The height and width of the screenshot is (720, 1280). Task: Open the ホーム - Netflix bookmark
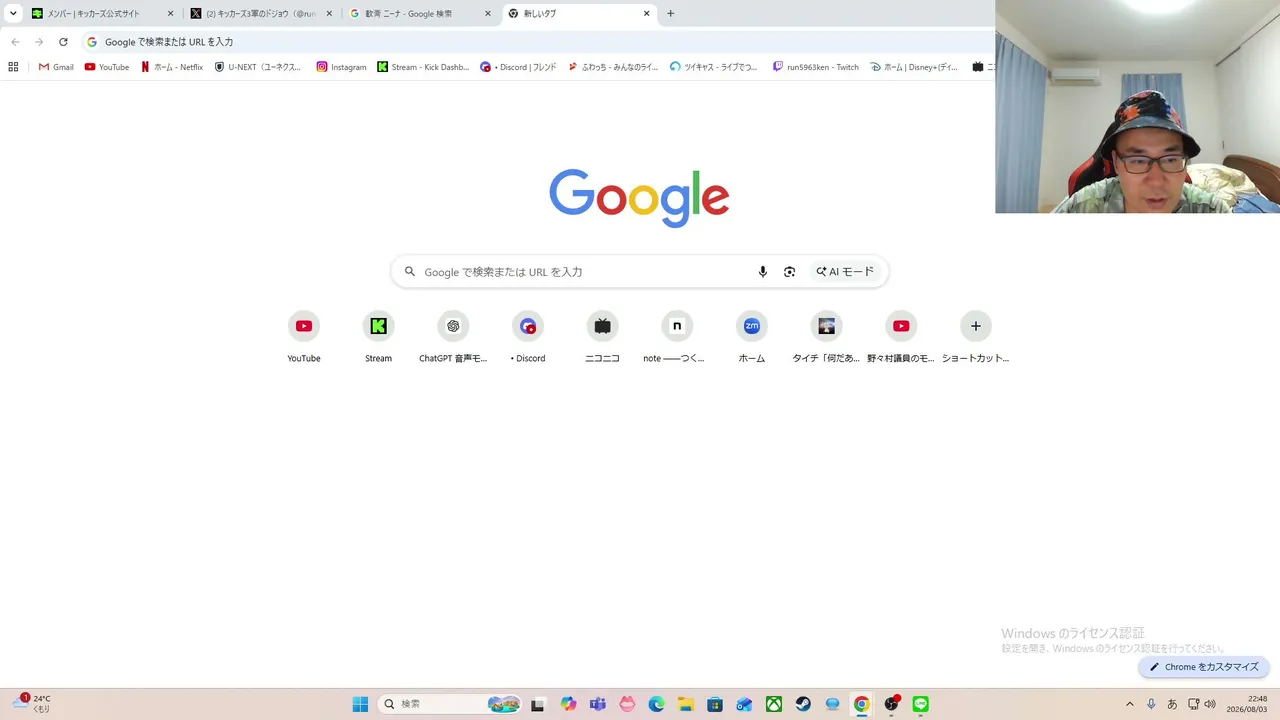pos(172,67)
